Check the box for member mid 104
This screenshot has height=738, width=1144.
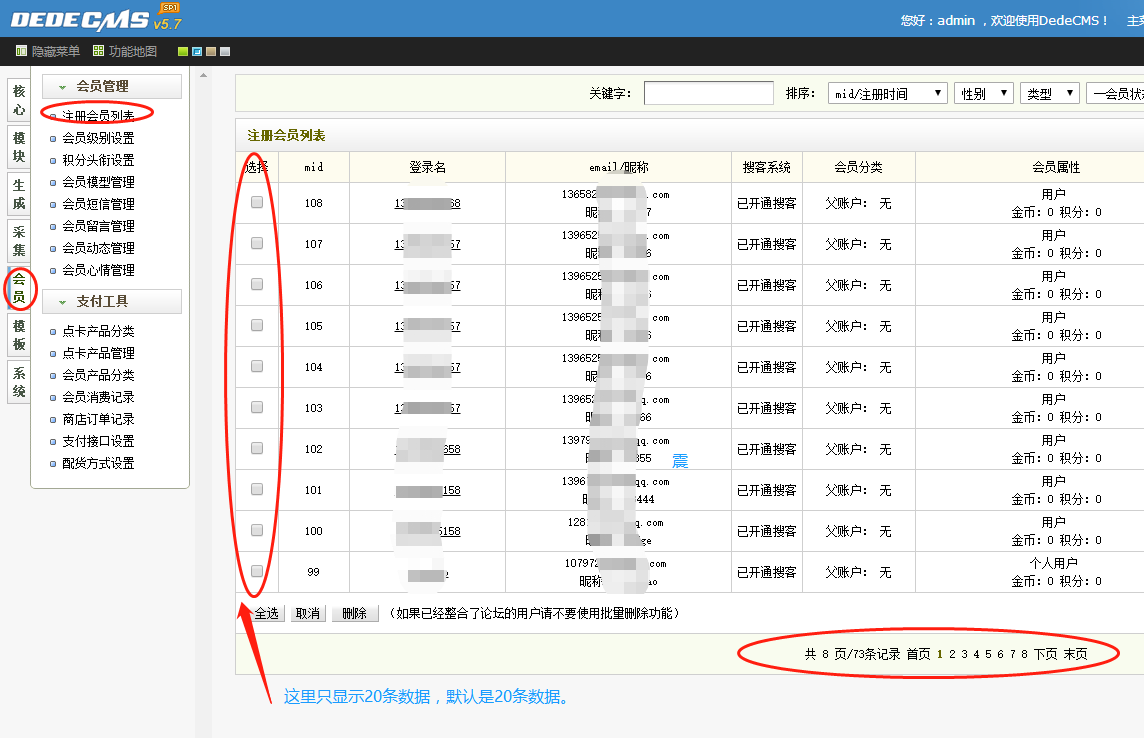(x=257, y=366)
